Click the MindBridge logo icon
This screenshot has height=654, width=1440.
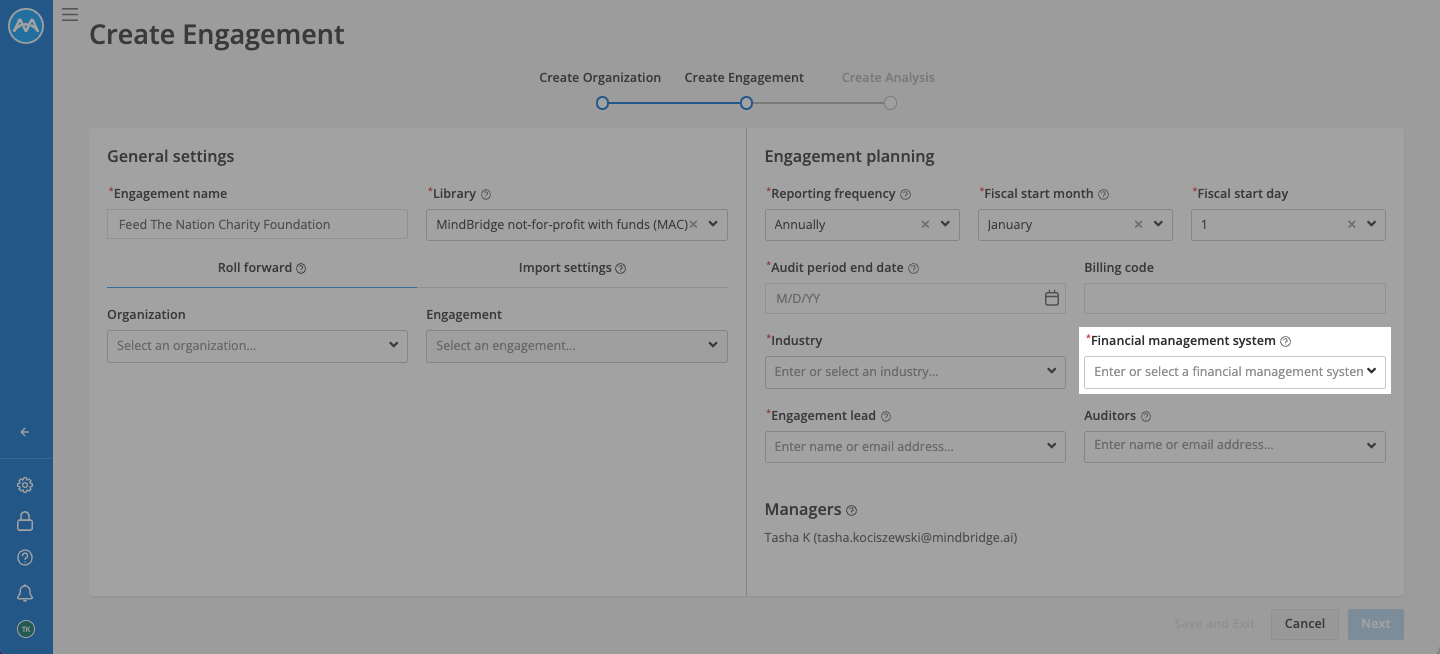point(26,27)
